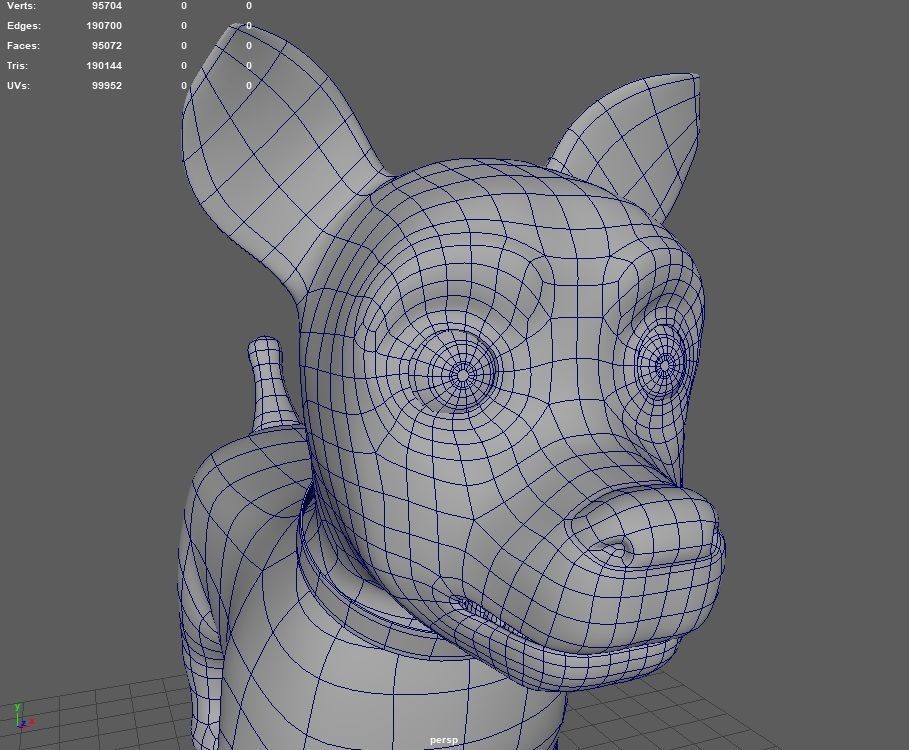Click the view axis orientation gizmo

(x=22, y=716)
